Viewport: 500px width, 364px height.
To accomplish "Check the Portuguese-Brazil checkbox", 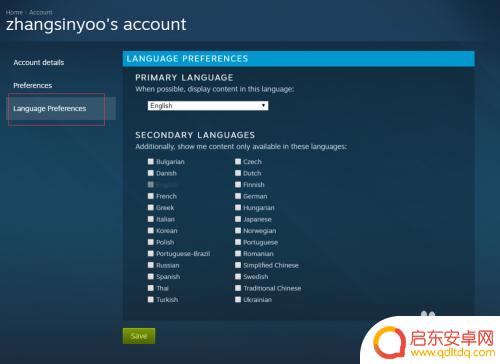I will (151, 253).
